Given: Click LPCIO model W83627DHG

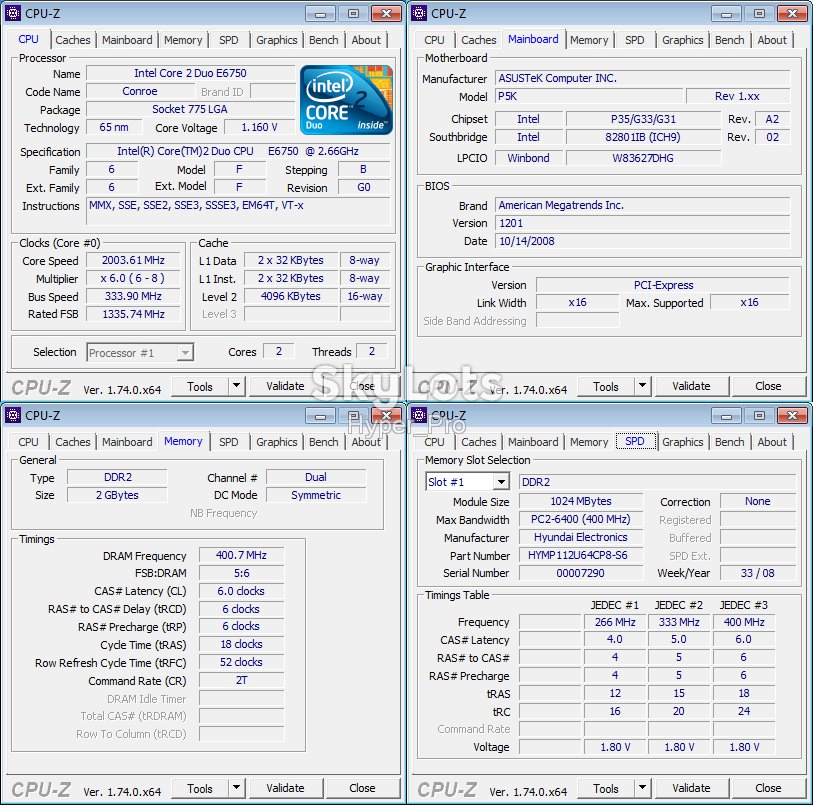Looking at the screenshot, I should [x=643, y=158].
